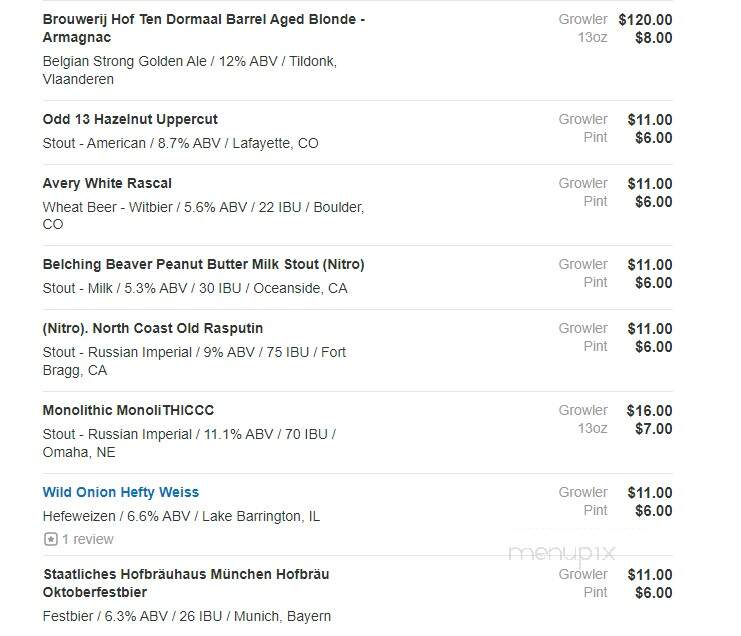
Task: Select the Avery White Rascal title
Action: (x=107, y=183)
